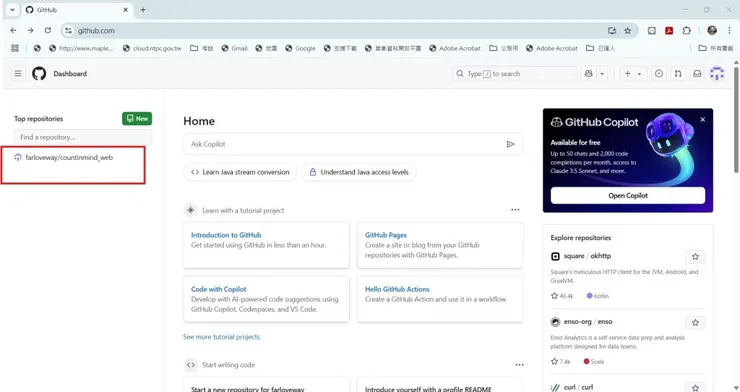Dismiss the GitHub Copilot promo banner
Viewport: 740px width, 392px height.
tap(703, 119)
